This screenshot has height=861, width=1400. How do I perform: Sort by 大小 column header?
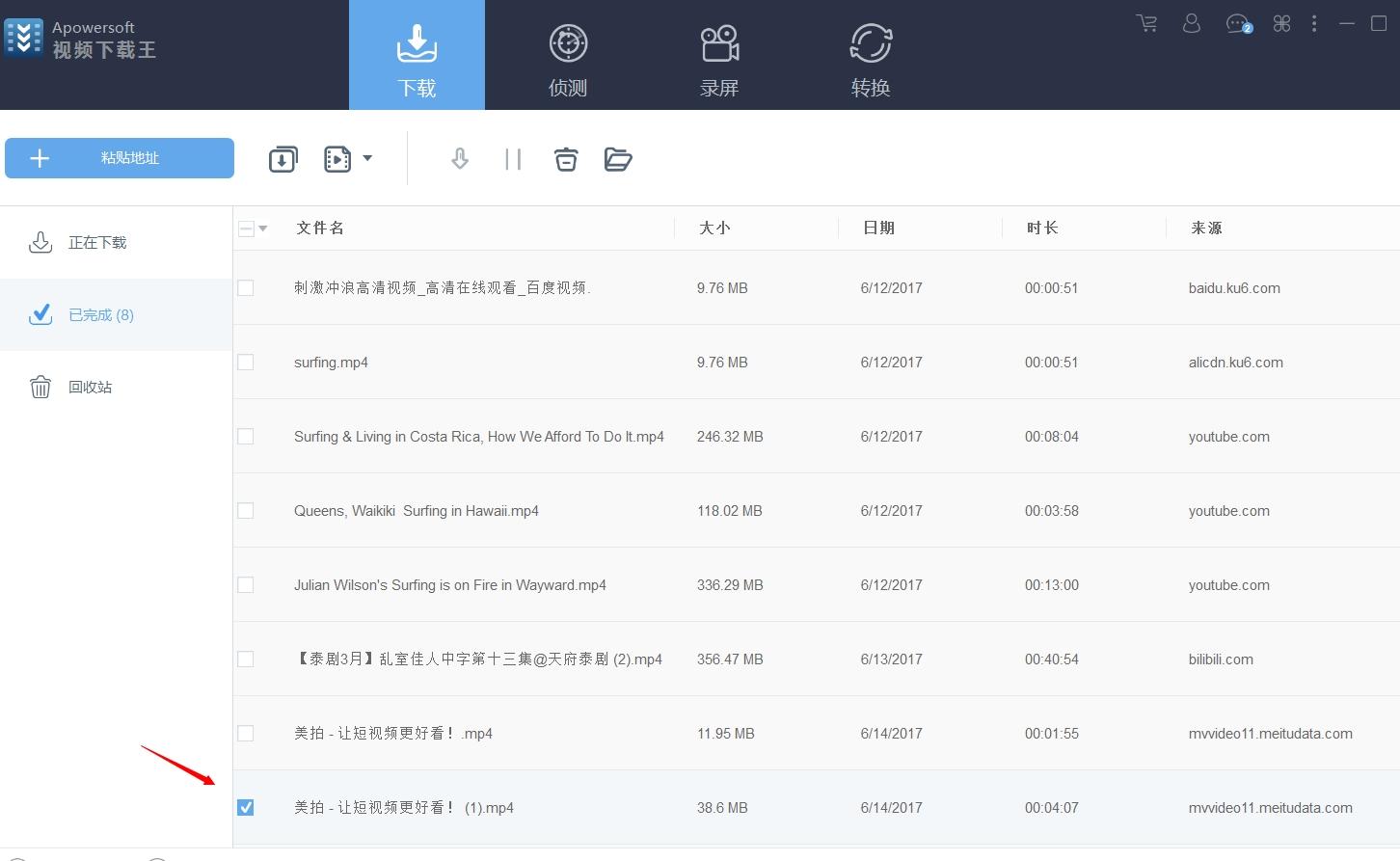[714, 228]
